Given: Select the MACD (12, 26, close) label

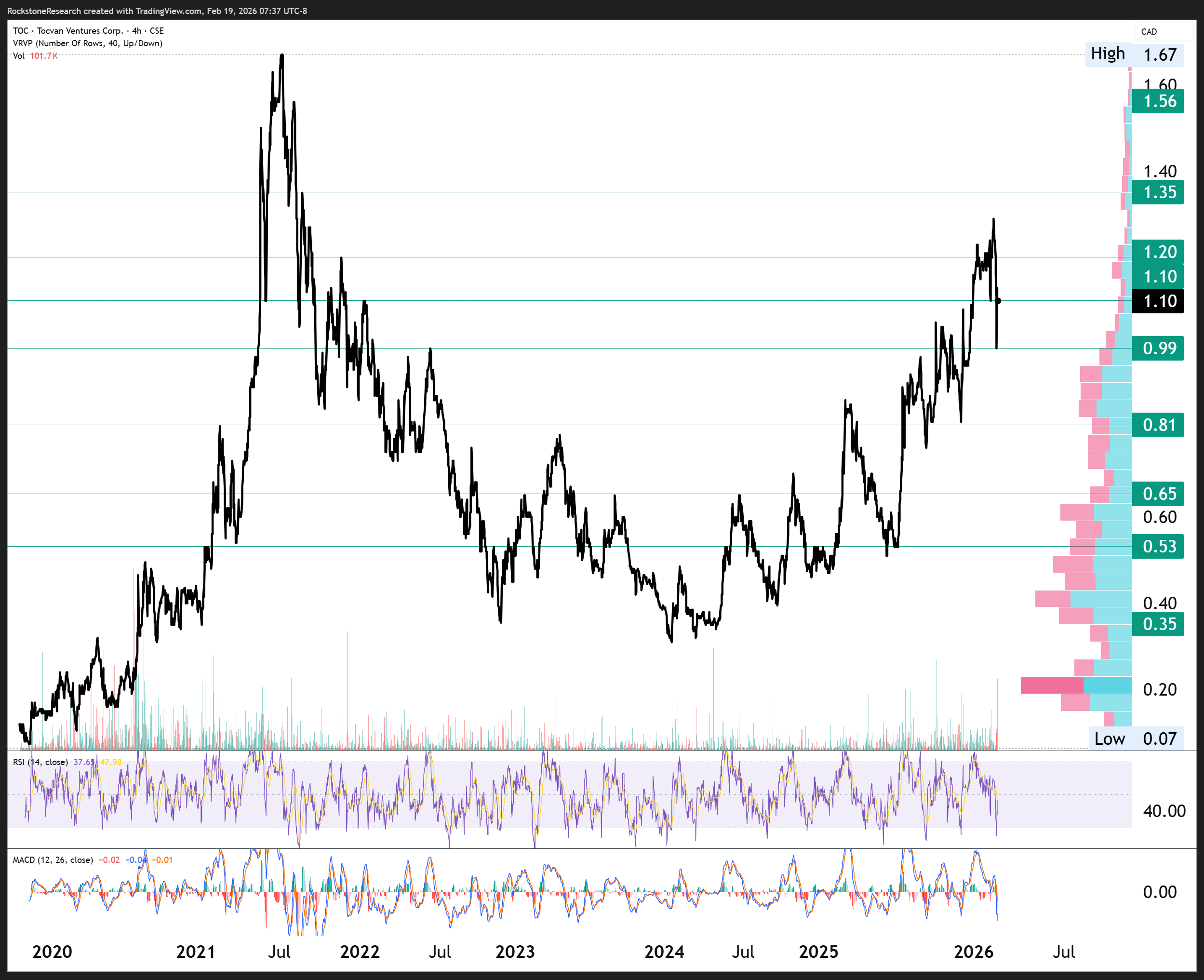Looking at the screenshot, I should click(x=53, y=860).
